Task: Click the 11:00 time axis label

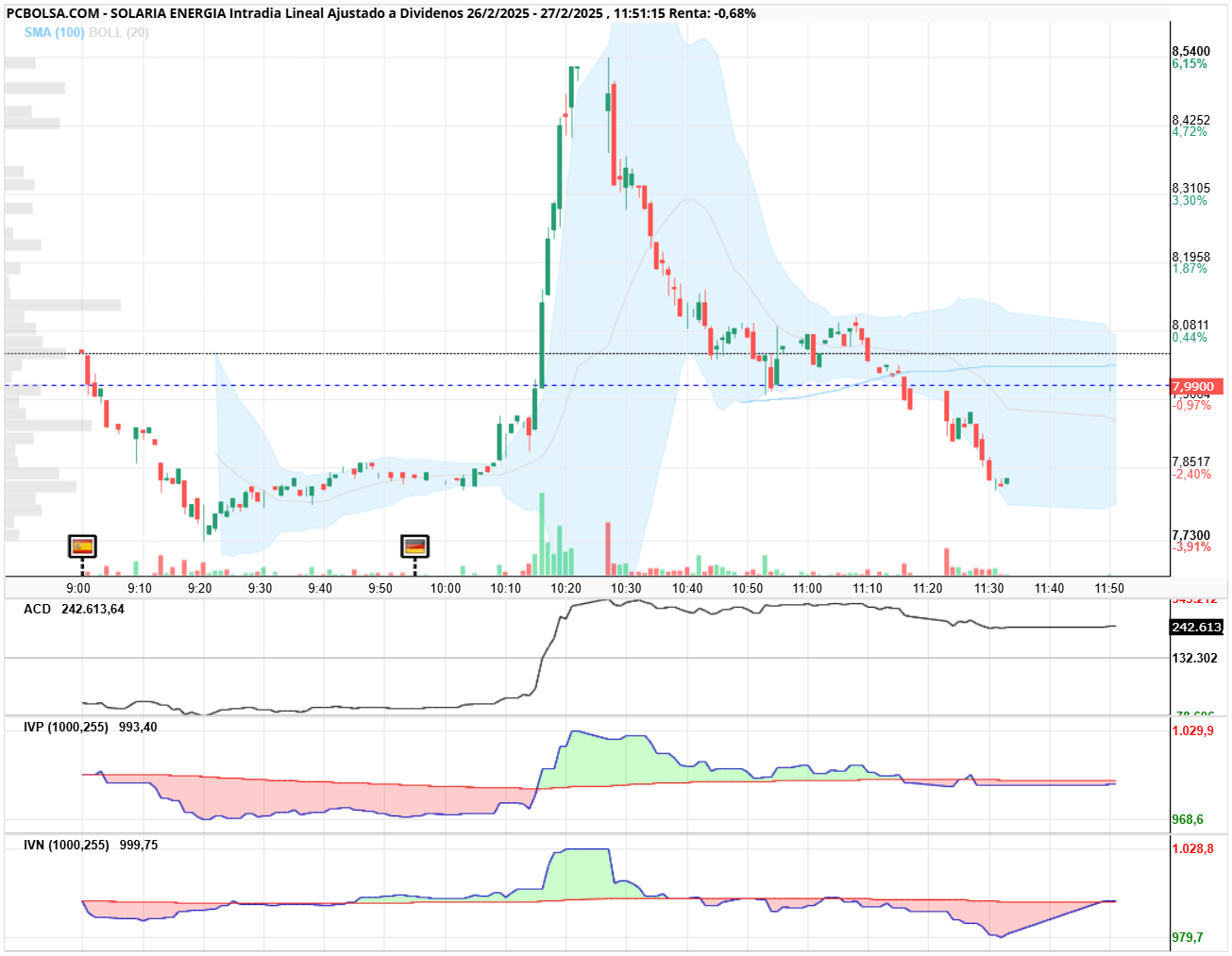Action: coord(807,588)
